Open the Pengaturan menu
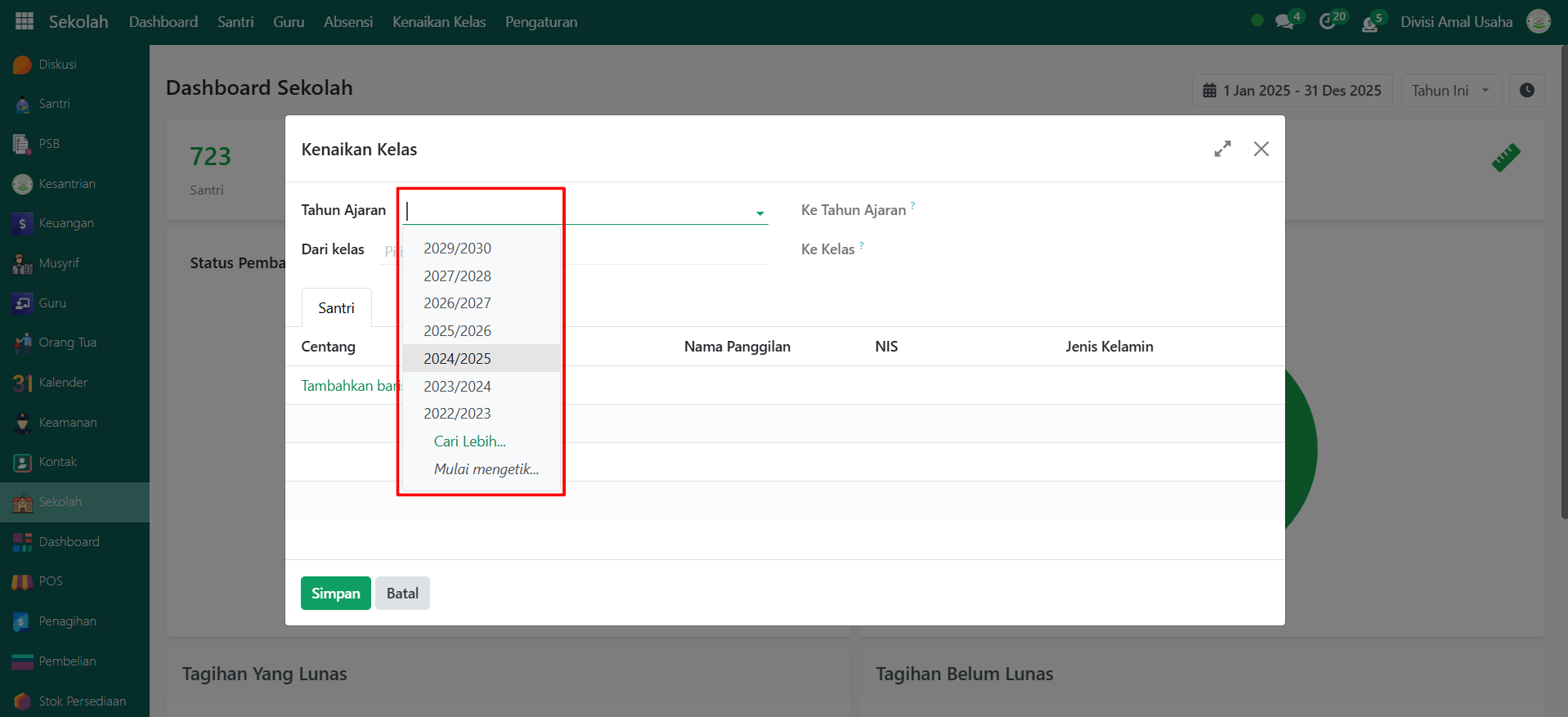 [x=540, y=22]
